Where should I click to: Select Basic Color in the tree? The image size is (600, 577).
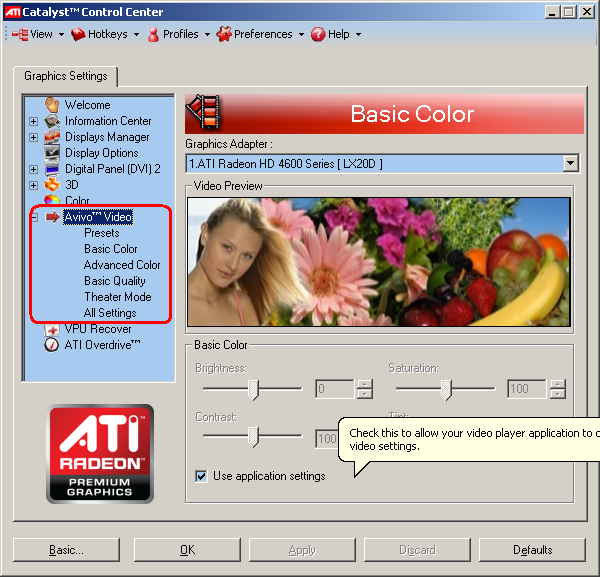point(111,249)
